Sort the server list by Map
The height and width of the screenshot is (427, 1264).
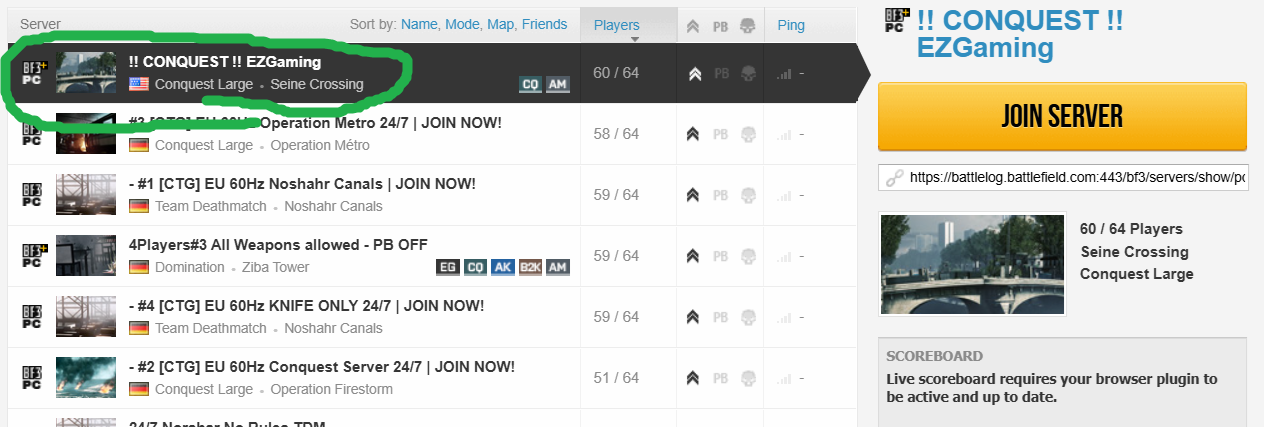pos(499,25)
